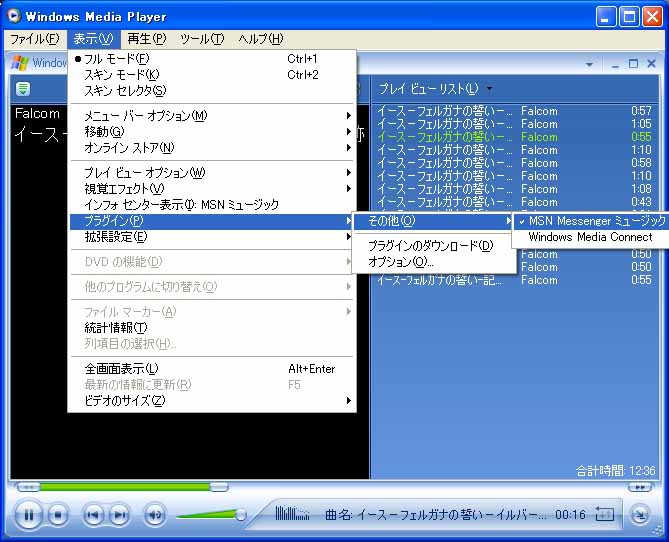The width and height of the screenshot is (669, 542).
Task: Enable Windows Media Connect plugin
Action: (590, 237)
